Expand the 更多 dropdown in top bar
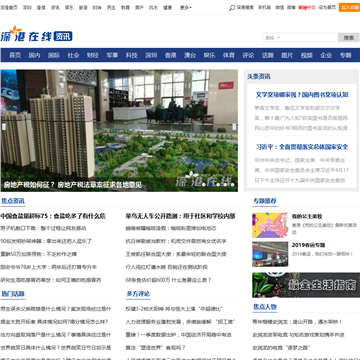 pos(186,7)
